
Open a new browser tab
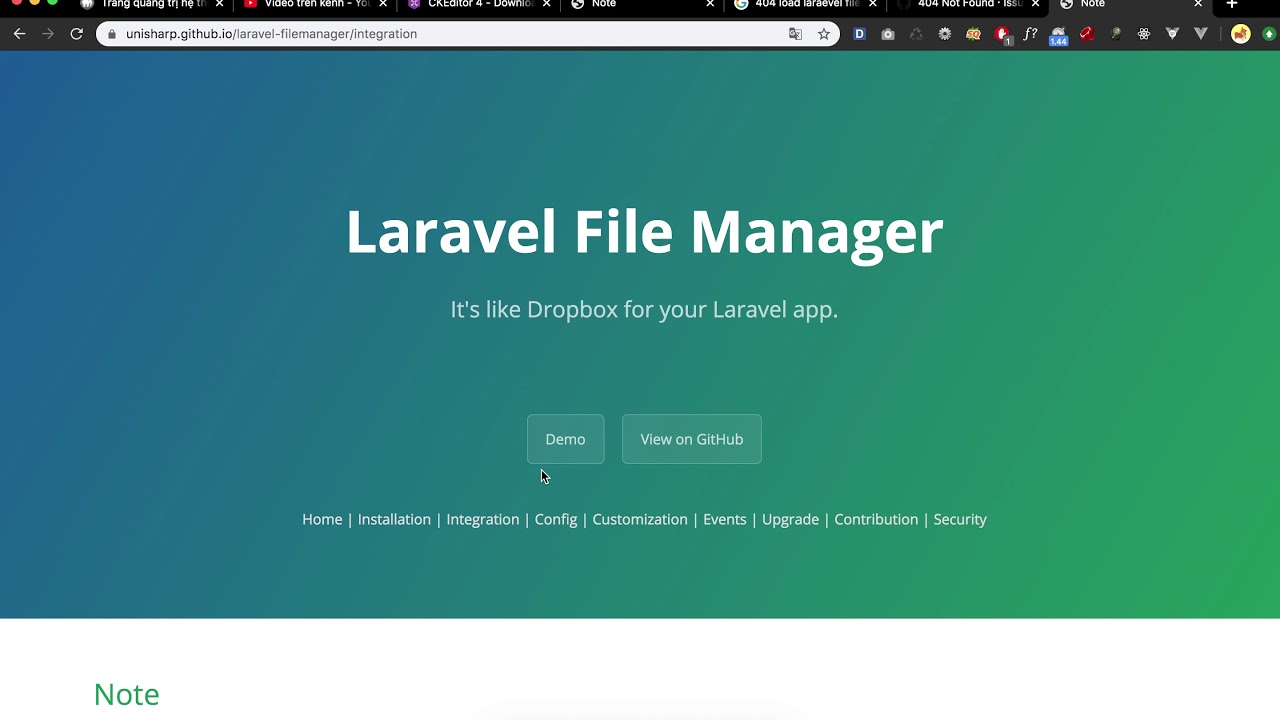pos(1232,4)
